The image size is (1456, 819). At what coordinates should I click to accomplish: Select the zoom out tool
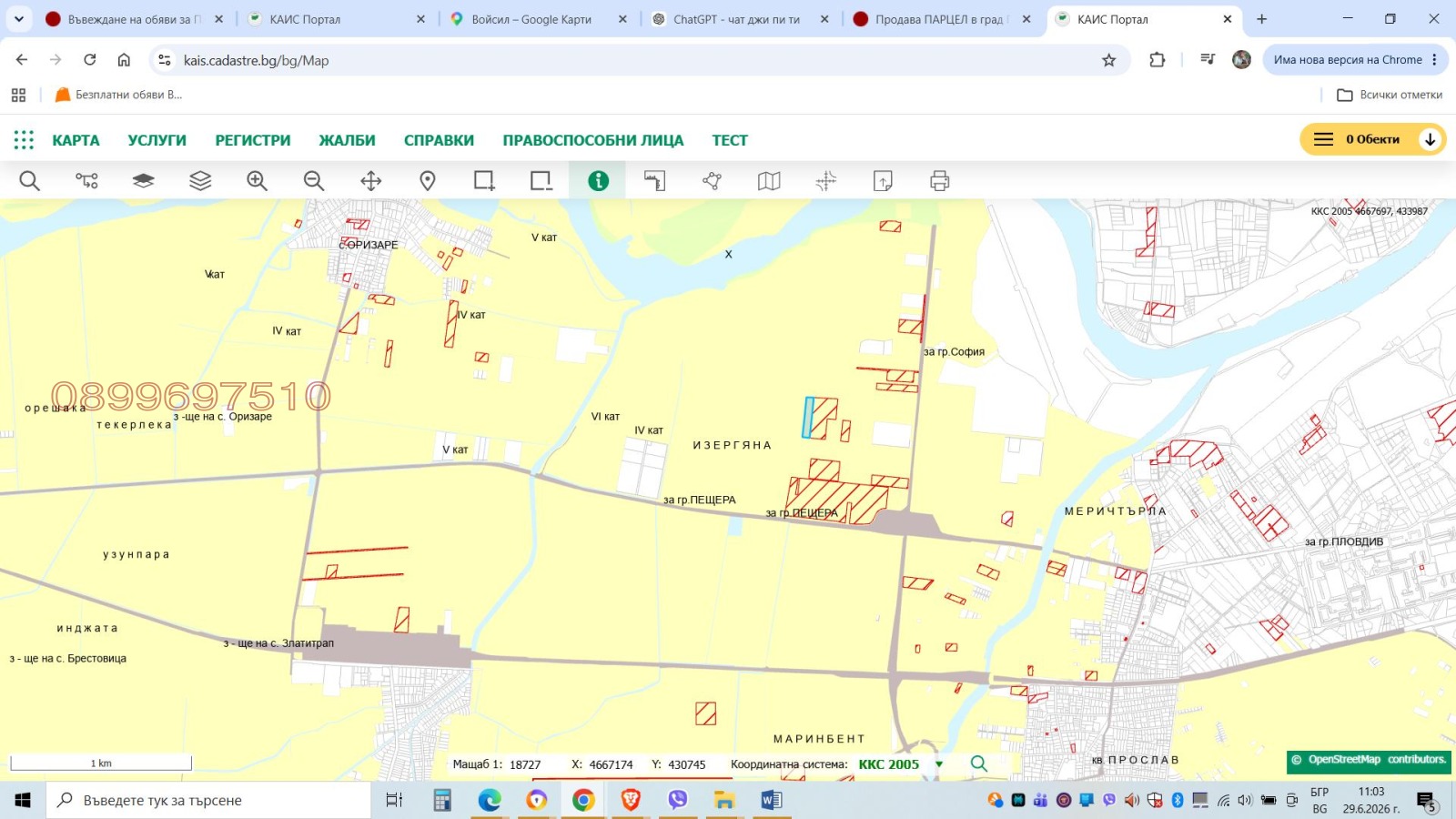pyautogui.click(x=314, y=181)
